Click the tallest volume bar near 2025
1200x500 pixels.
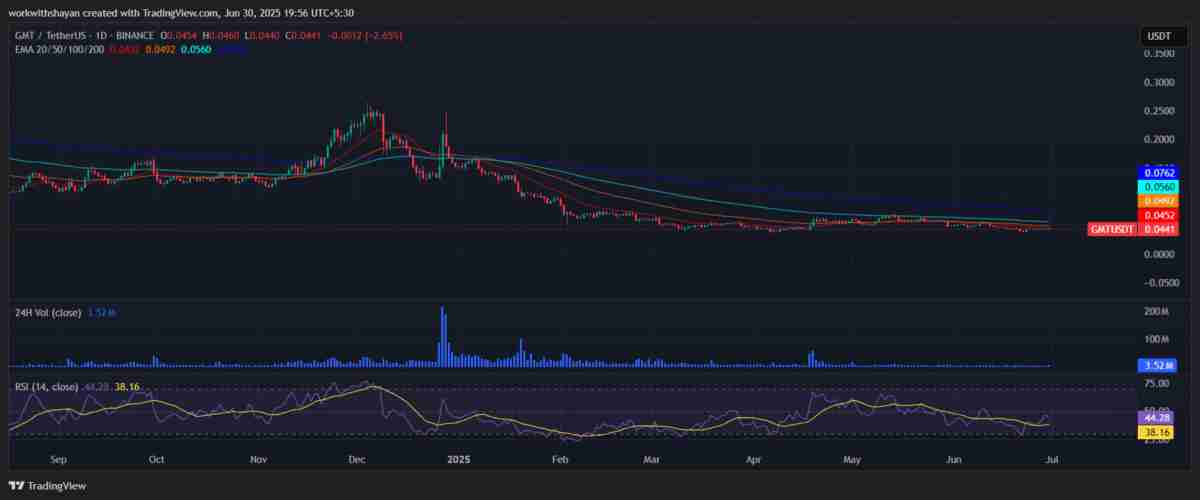442,336
